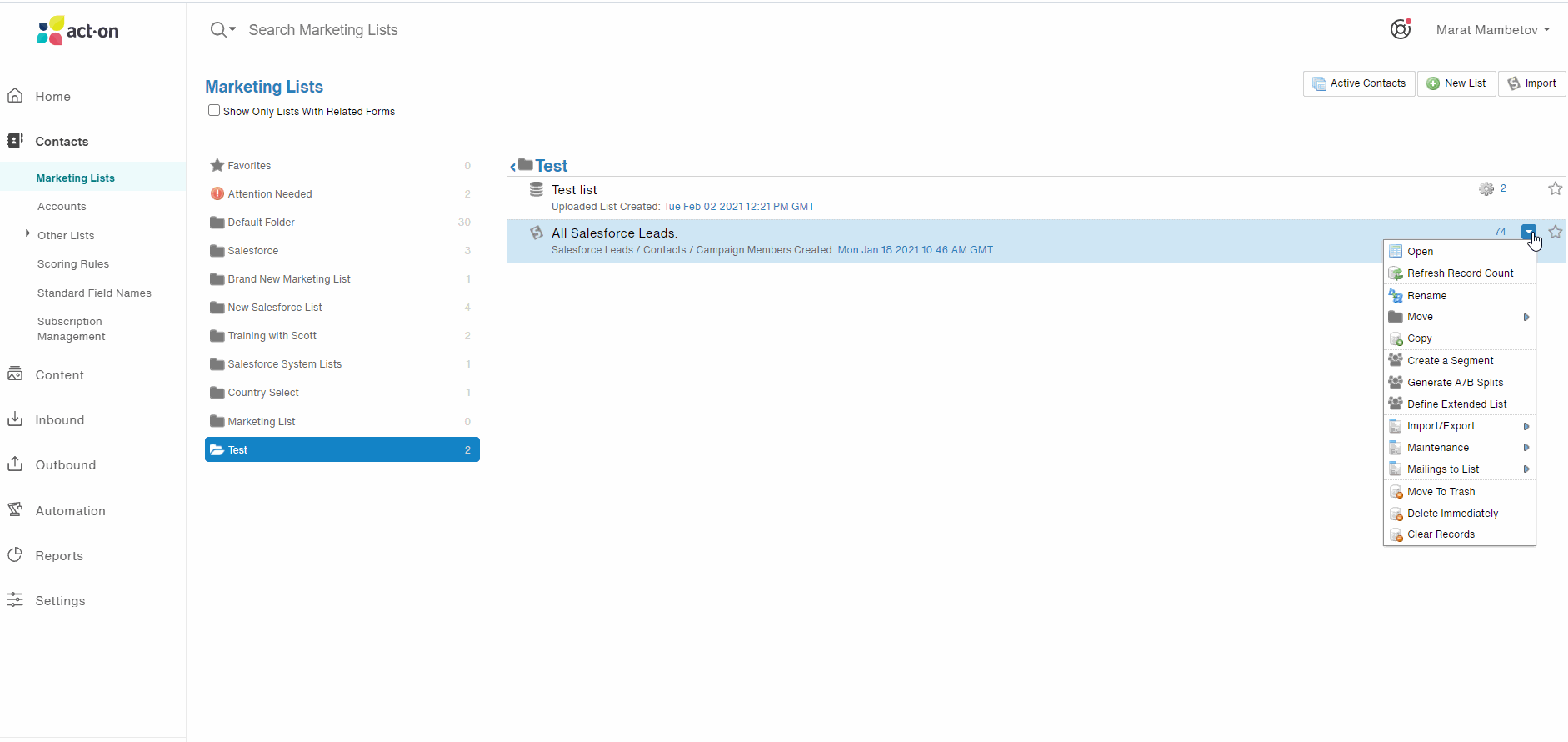This screenshot has height=742, width=1568.
Task: Click the Contacts sidebar icon
Action: [x=15, y=141]
